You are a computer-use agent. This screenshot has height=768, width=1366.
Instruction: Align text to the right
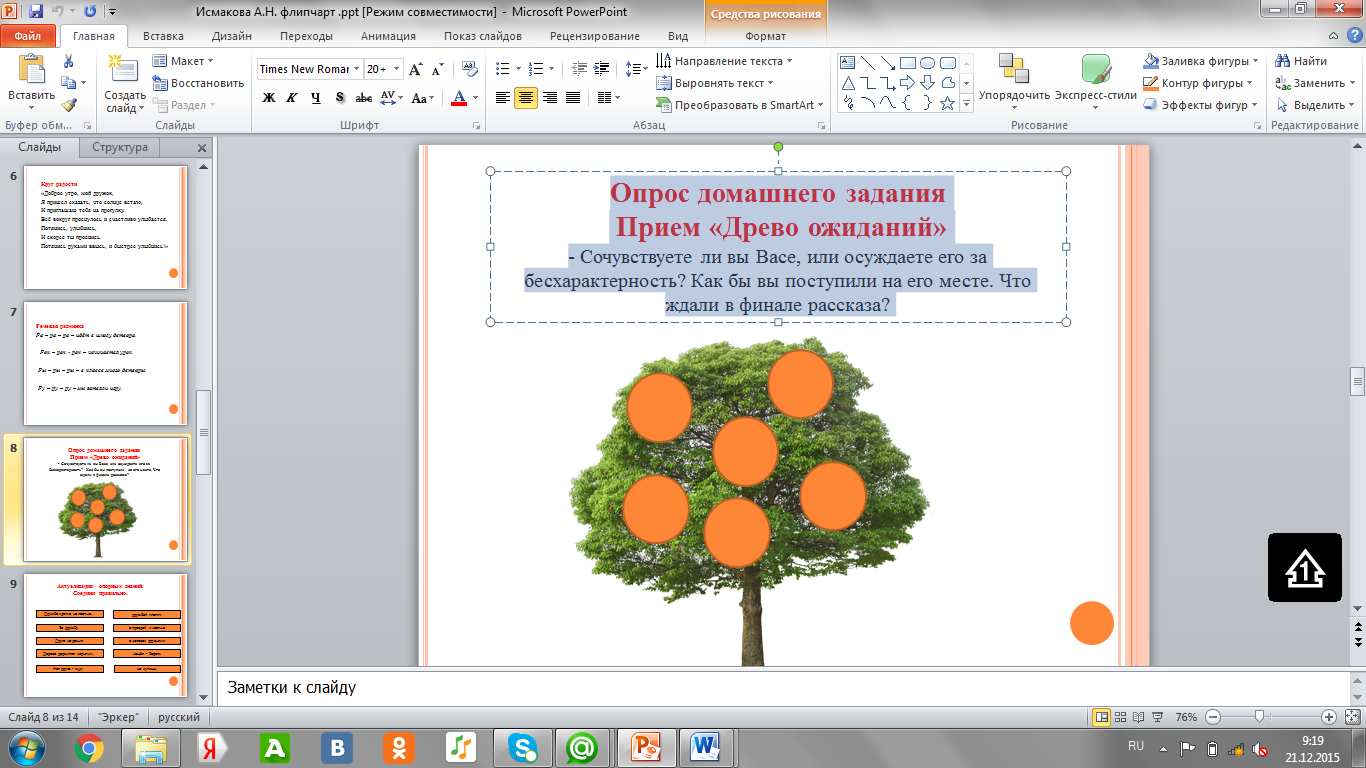click(550, 98)
